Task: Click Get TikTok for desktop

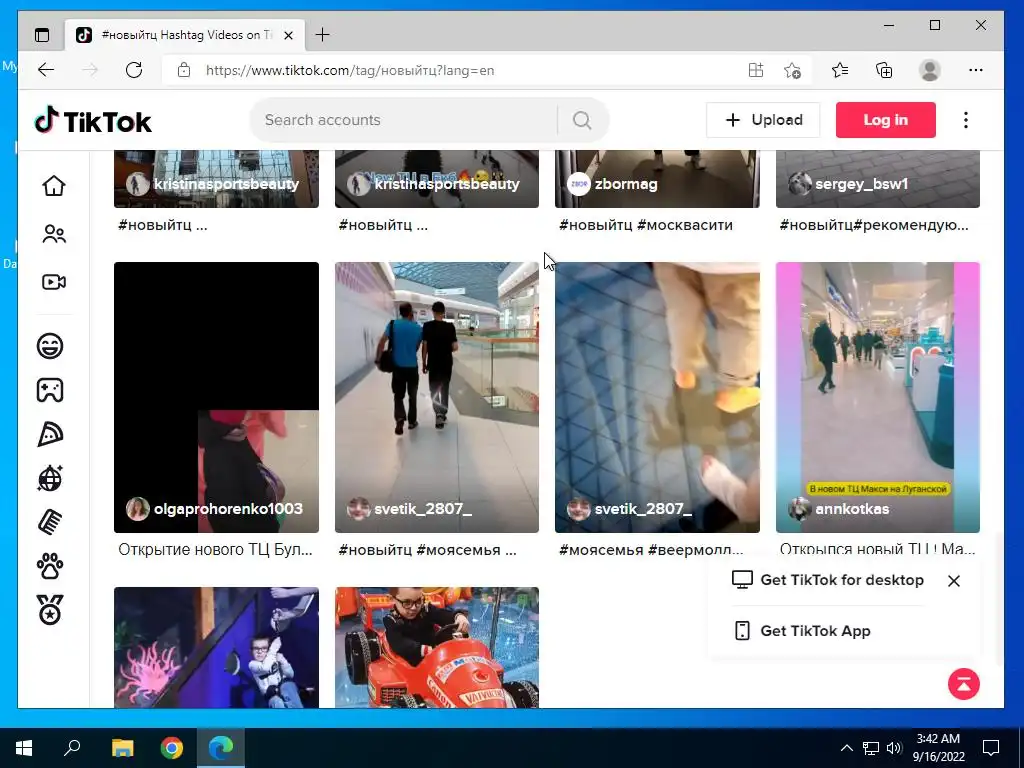Action: click(x=828, y=580)
